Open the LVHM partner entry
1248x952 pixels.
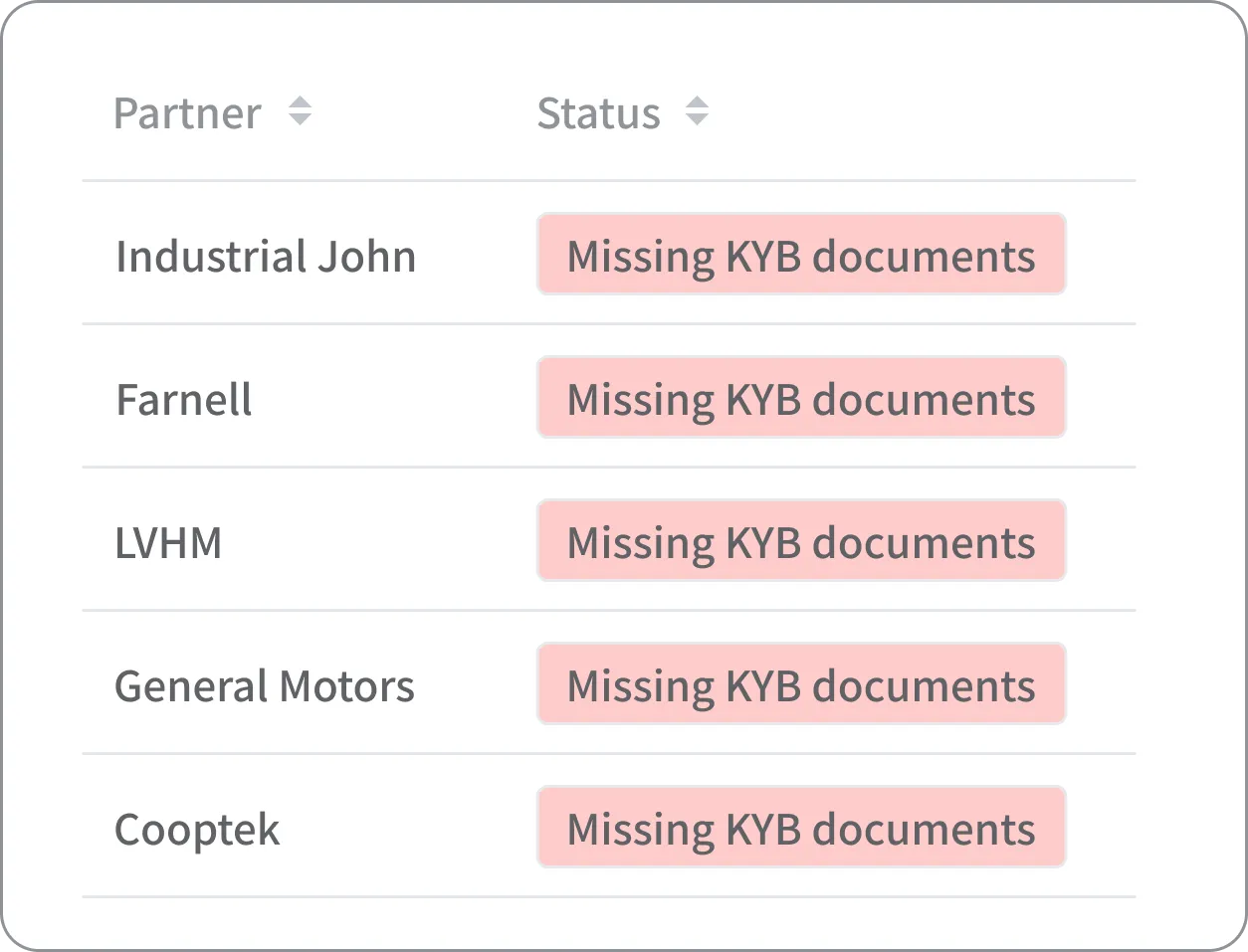tap(168, 543)
